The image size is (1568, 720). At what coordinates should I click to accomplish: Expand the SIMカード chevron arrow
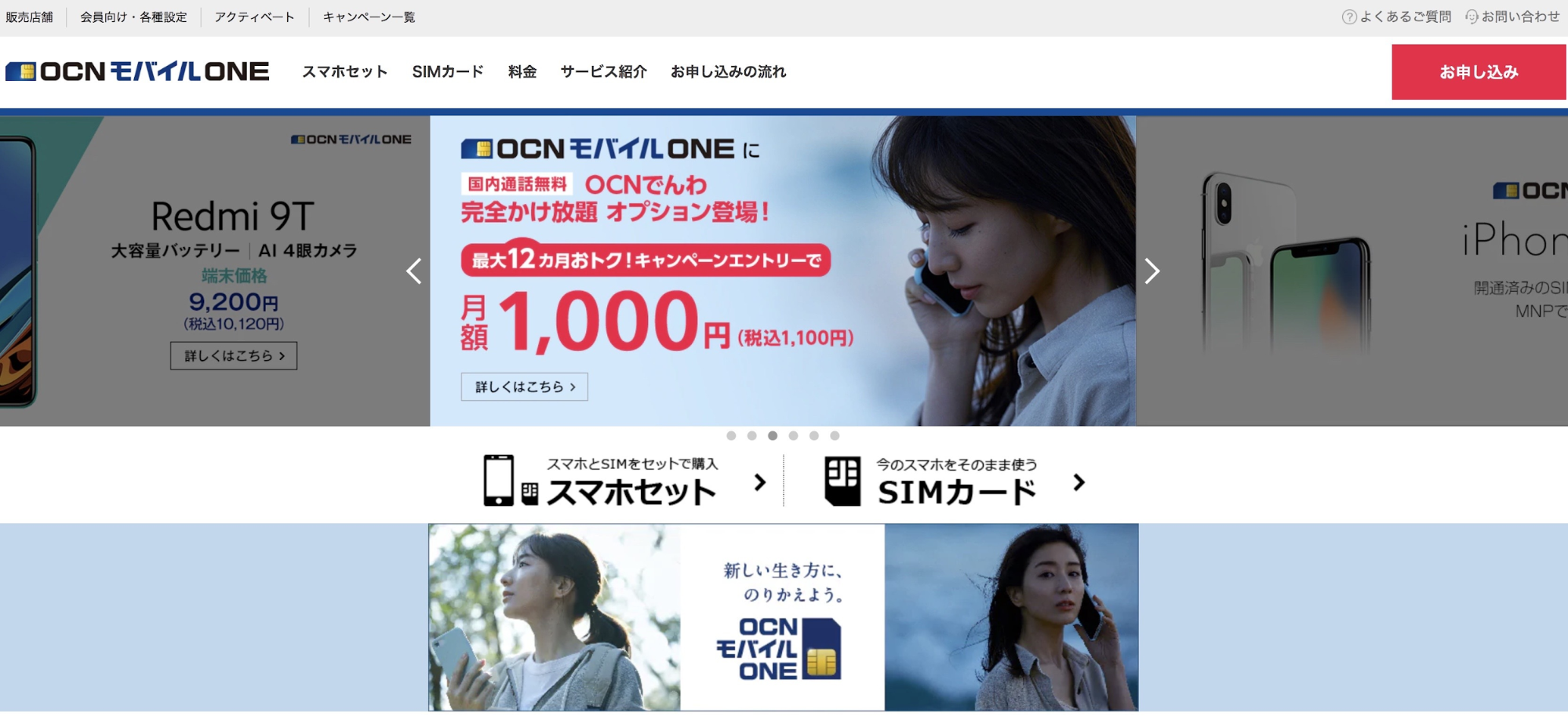1079,482
